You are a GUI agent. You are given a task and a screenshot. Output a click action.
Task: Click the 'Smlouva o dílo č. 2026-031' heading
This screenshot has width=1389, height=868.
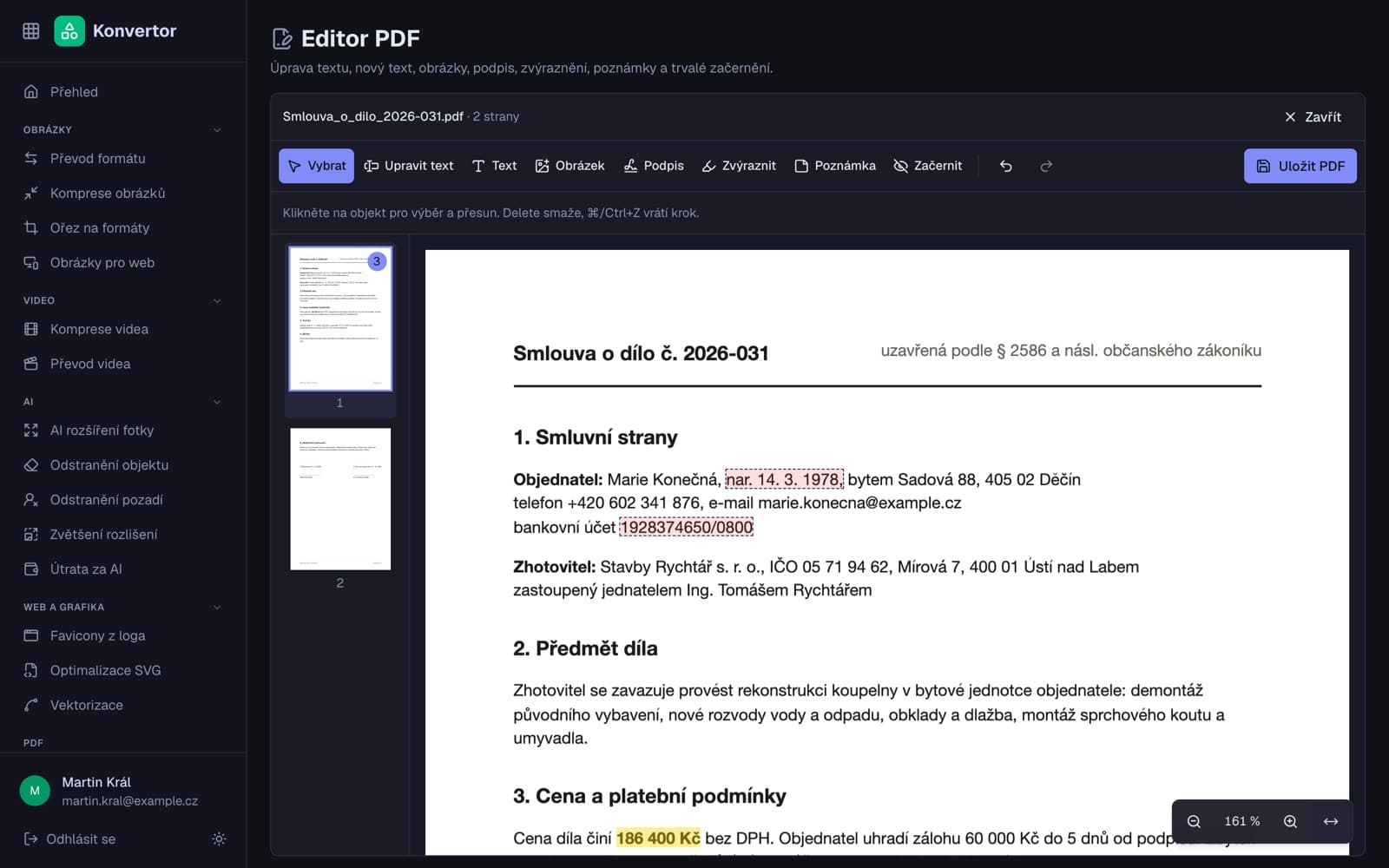click(x=641, y=353)
